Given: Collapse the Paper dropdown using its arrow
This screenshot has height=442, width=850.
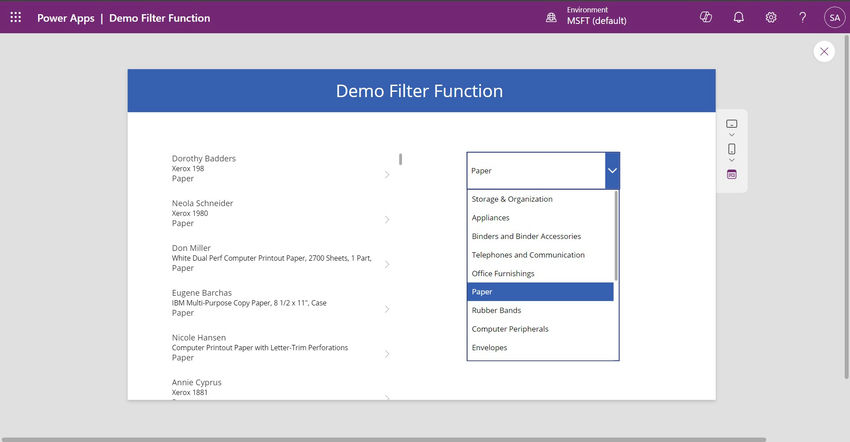Looking at the screenshot, I should [x=612, y=171].
